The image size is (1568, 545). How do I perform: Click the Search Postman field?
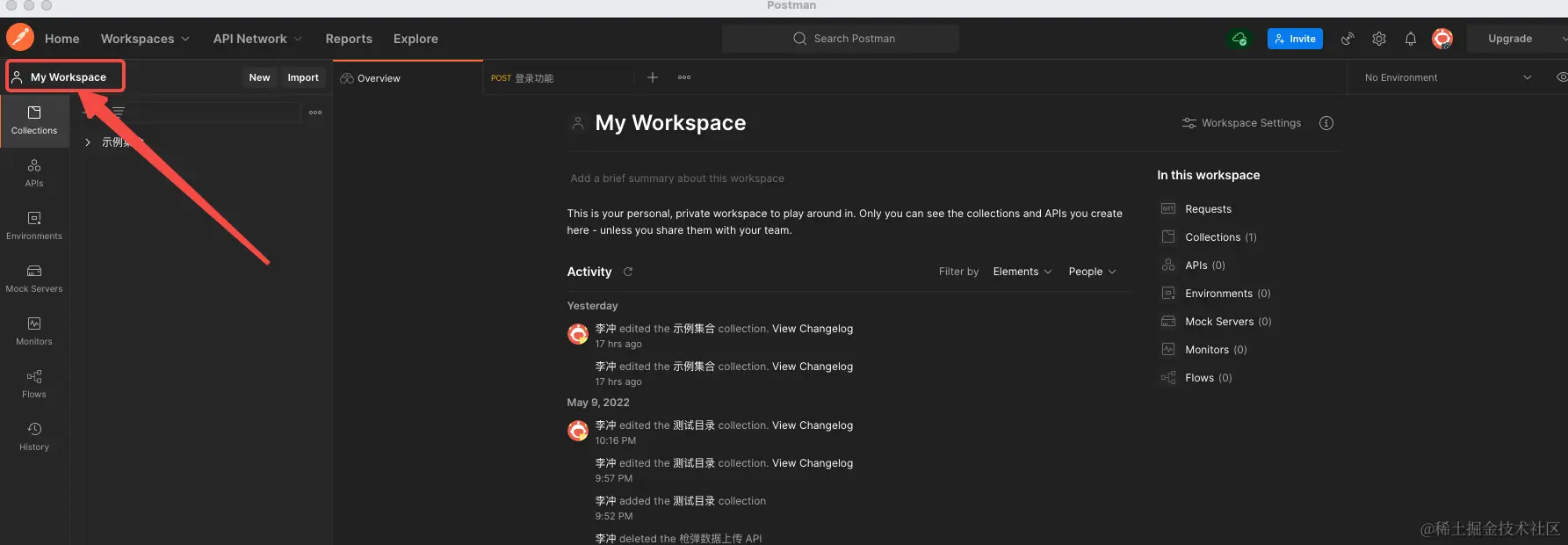click(841, 39)
